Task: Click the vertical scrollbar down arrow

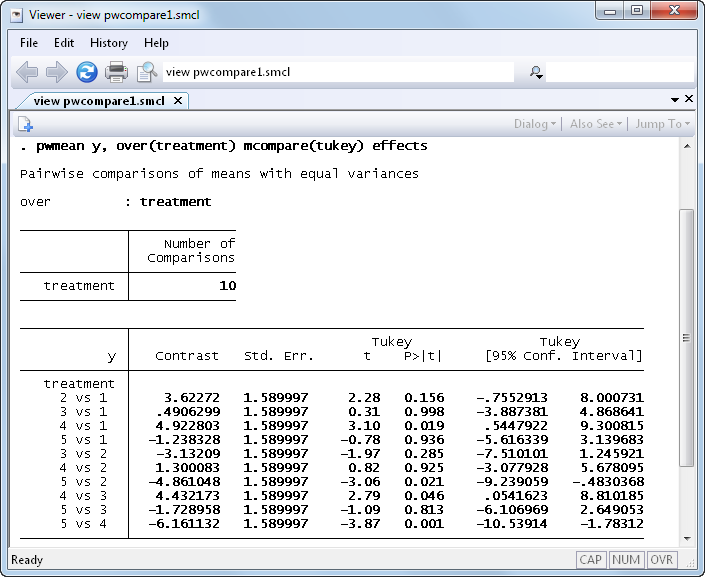Action: tap(686, 538)
